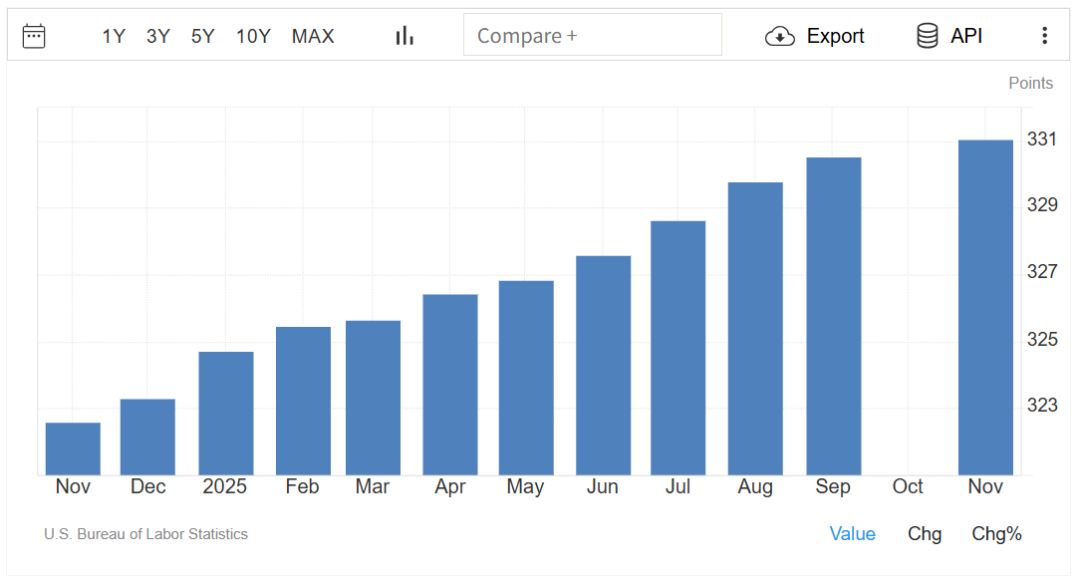Click the 331 axis value
The width and height of the screenshot is (1080, 587).
pyautogui.click(x=1042, y=139)
